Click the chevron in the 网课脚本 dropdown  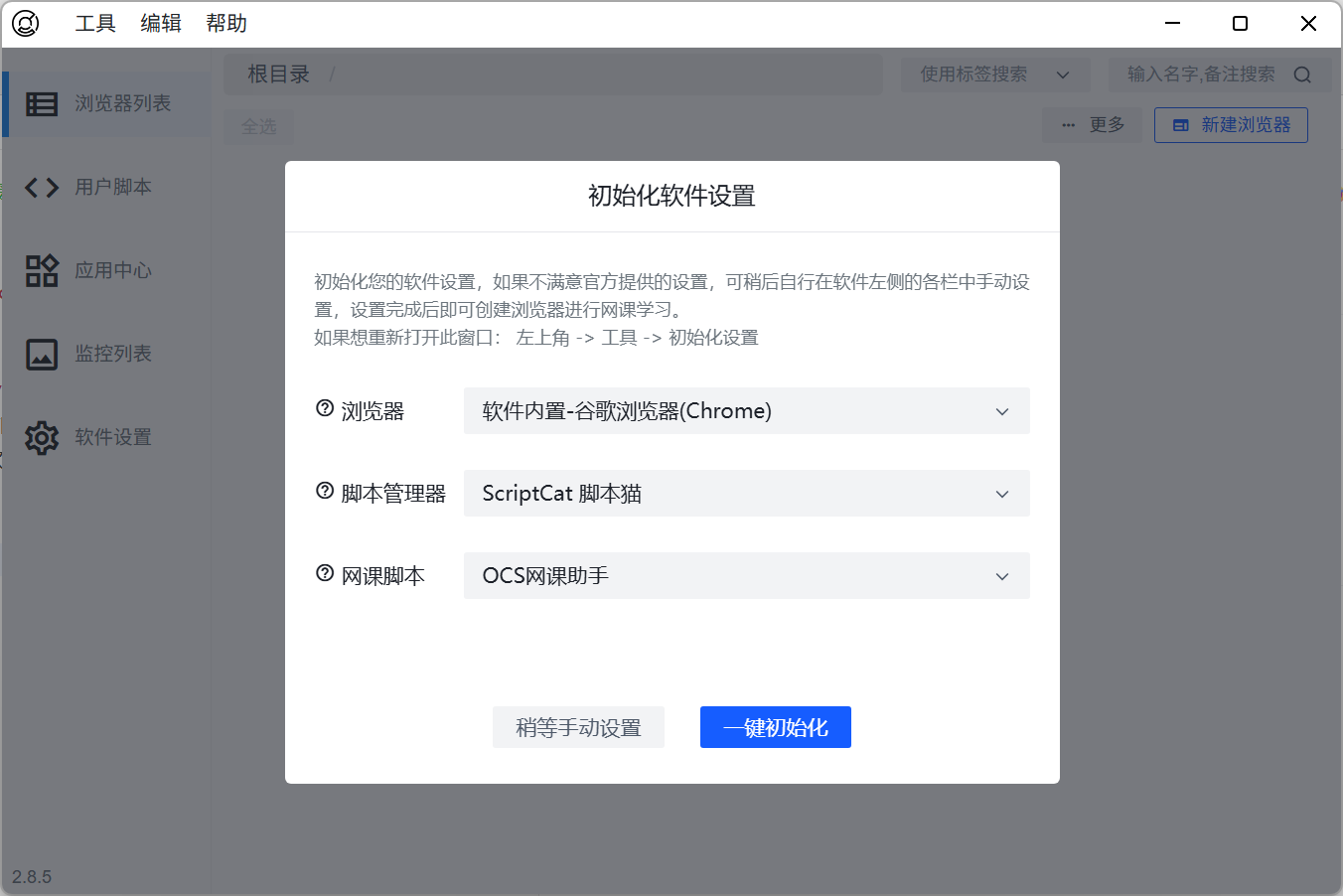click(x=1002, y=576)
